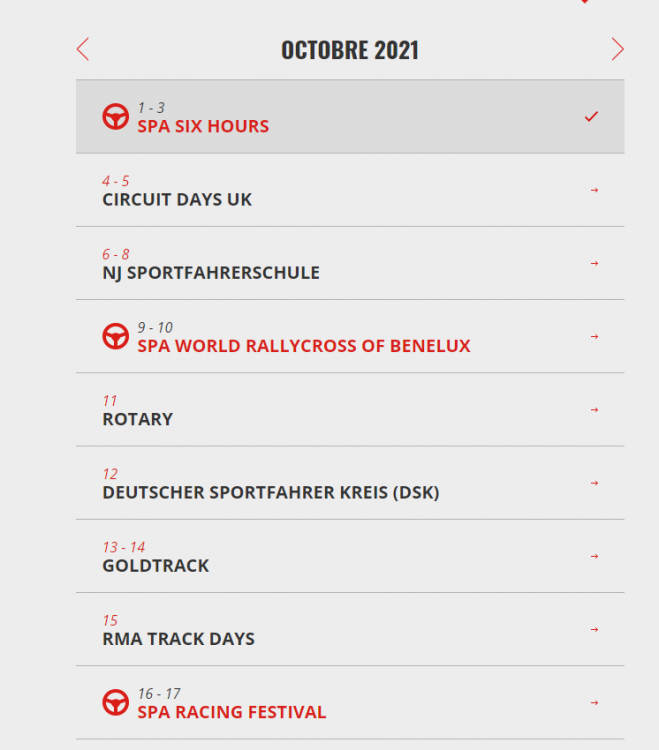Go to next month with right chevron
Image resolution: width=659 pixels, height=750 pixels.
coord(617,49)
